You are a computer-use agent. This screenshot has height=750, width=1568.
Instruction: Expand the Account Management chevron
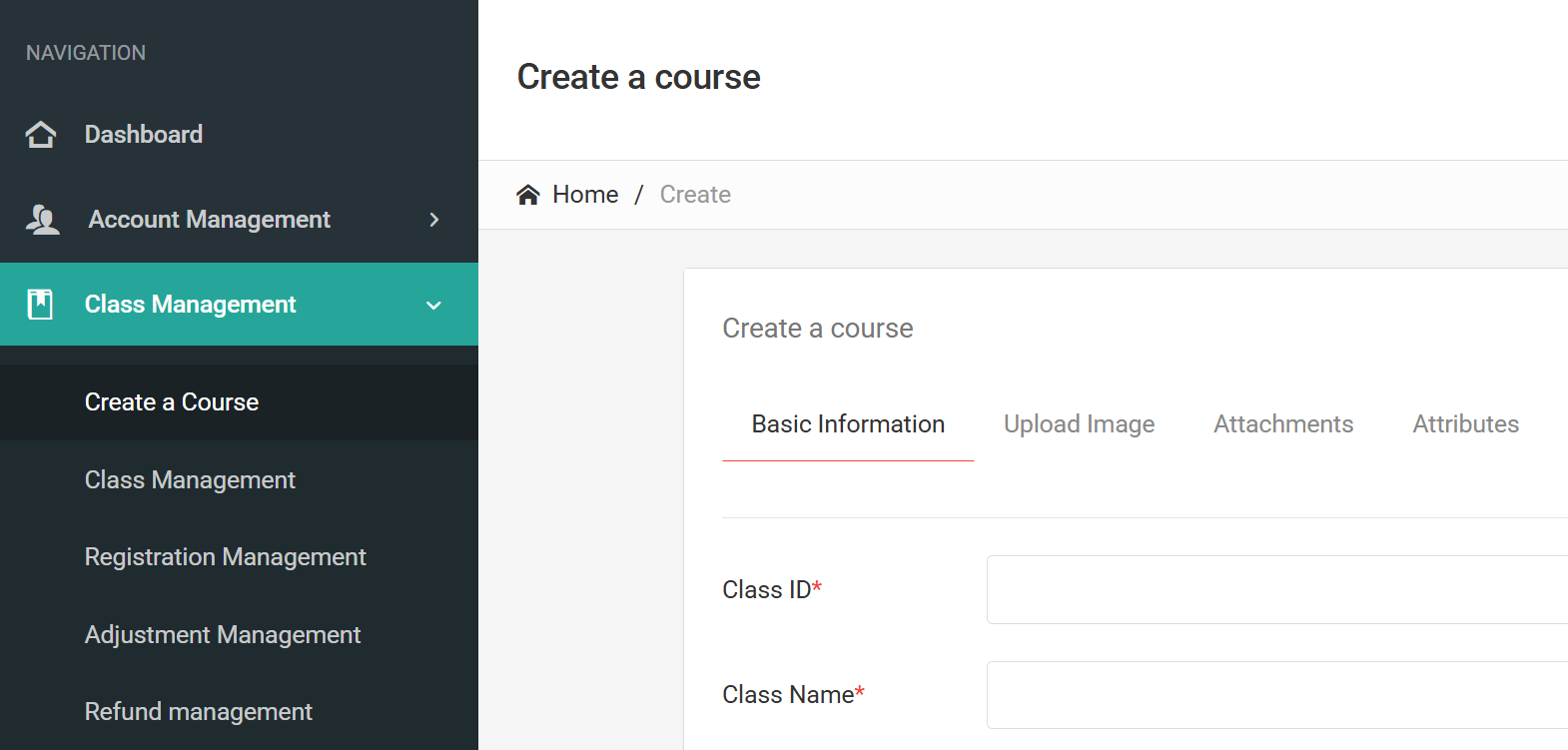click(x=433, y=220)
